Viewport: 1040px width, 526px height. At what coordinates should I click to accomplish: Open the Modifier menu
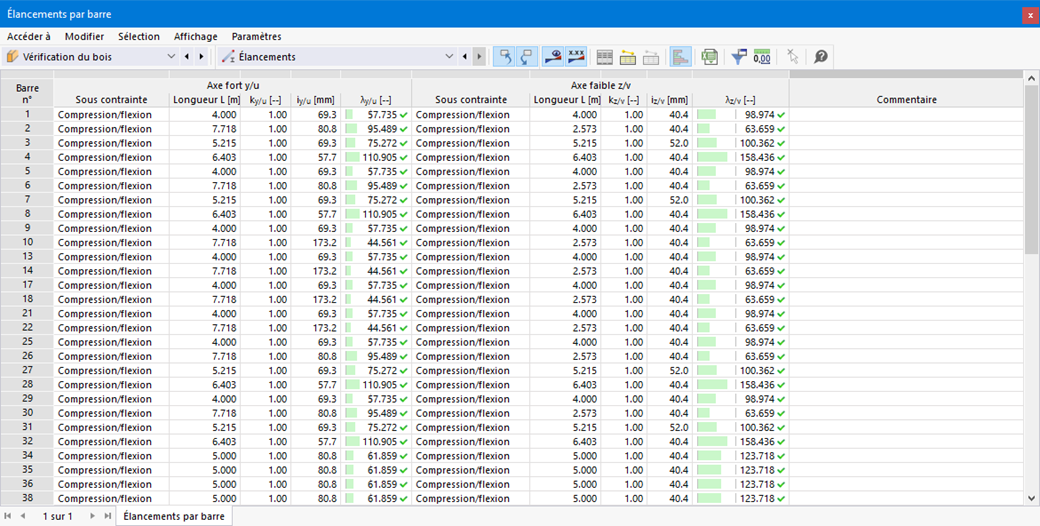coord(84,36)
